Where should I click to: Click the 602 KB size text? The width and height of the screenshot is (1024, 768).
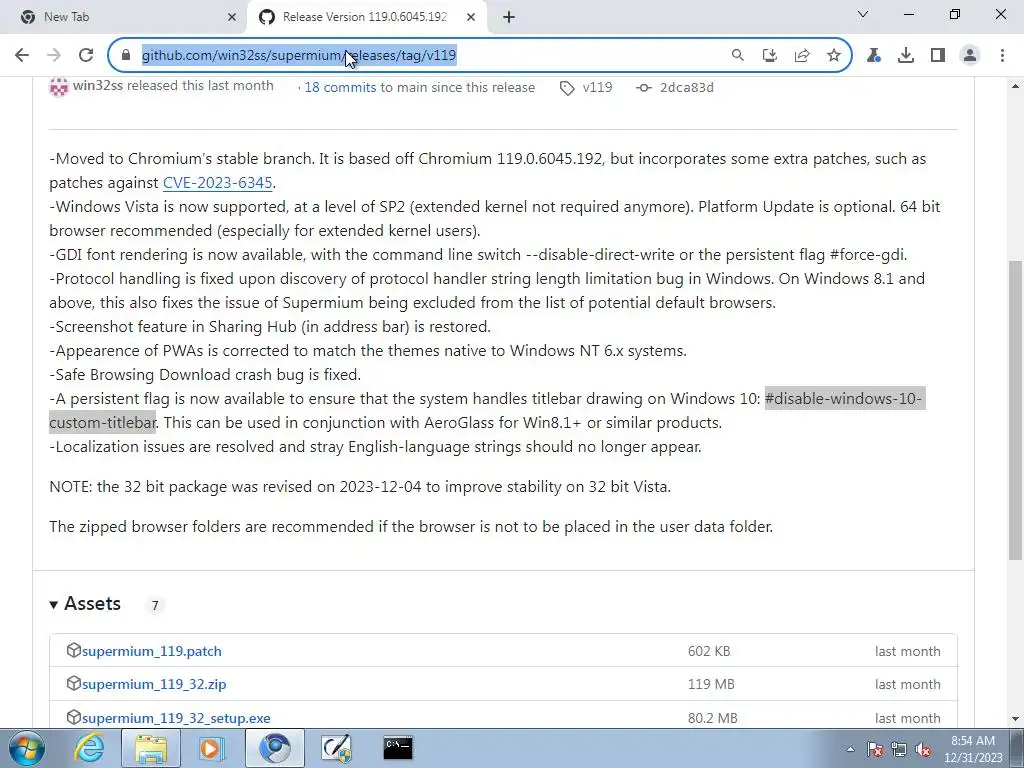pos(709,651)
